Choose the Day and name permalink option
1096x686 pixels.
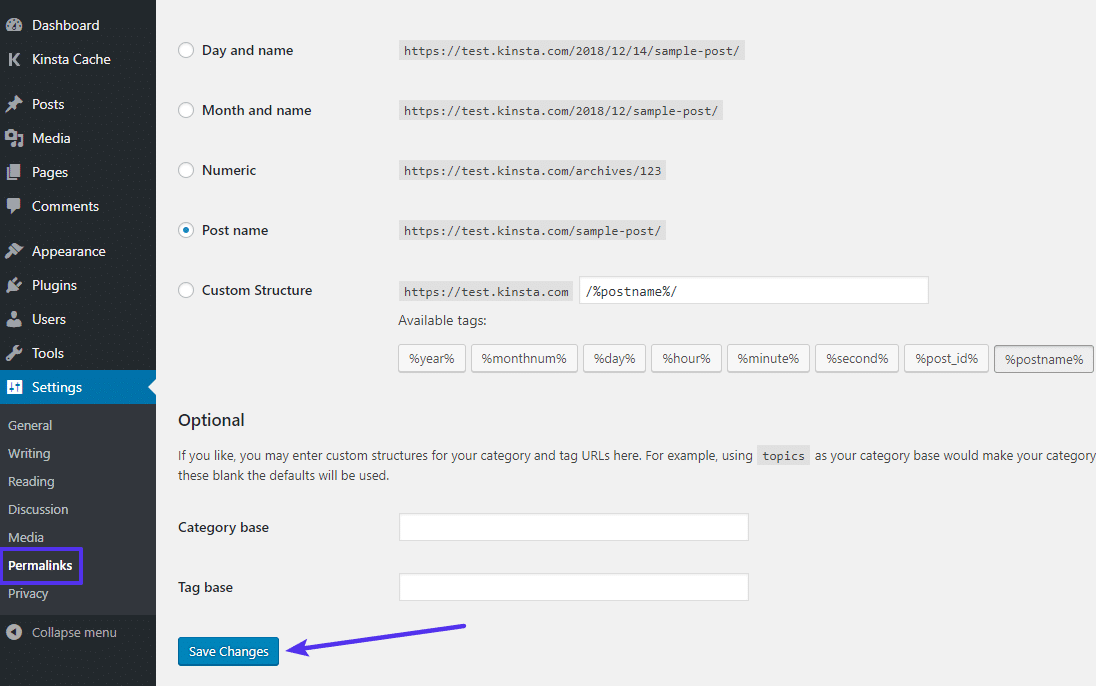185,49
